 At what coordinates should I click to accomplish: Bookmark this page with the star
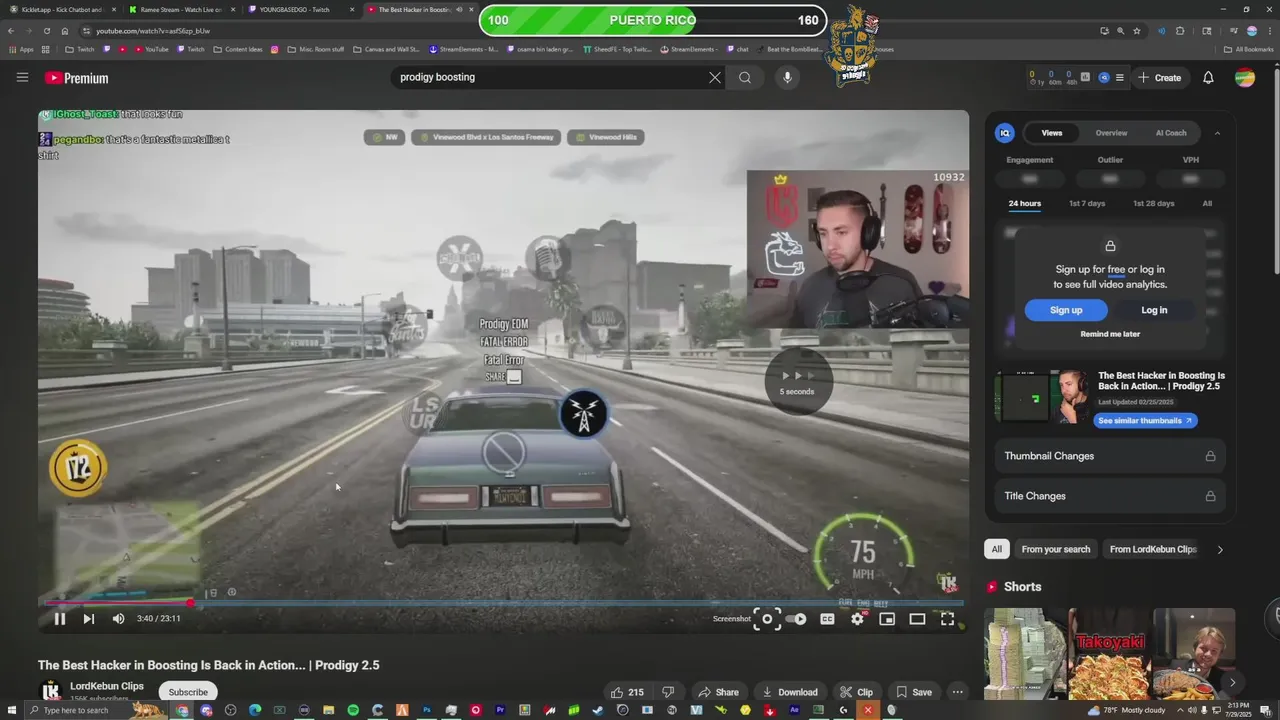pyautogui.click(x=1137, y=31)
